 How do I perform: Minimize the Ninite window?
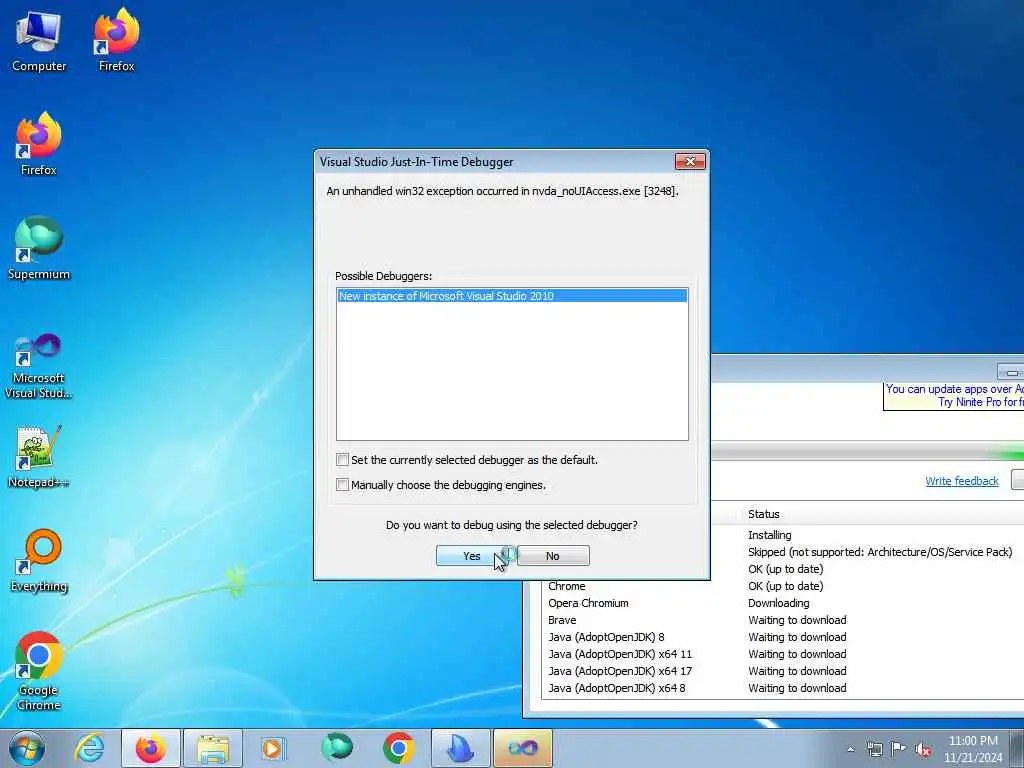[x=1010, y=372]
